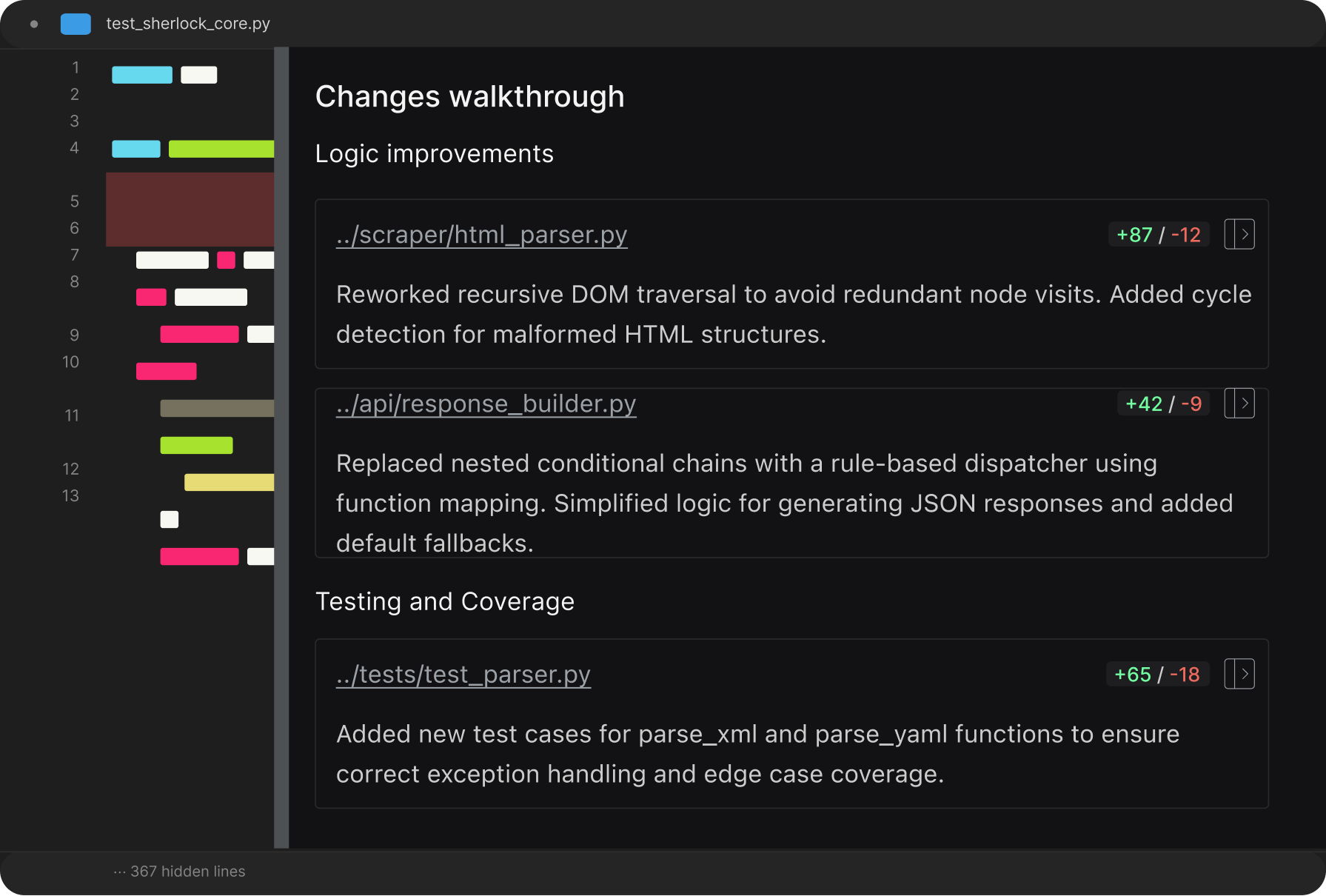Click line number 1 in the gutter
1326x896 pixels.
[x=76, y=68]
